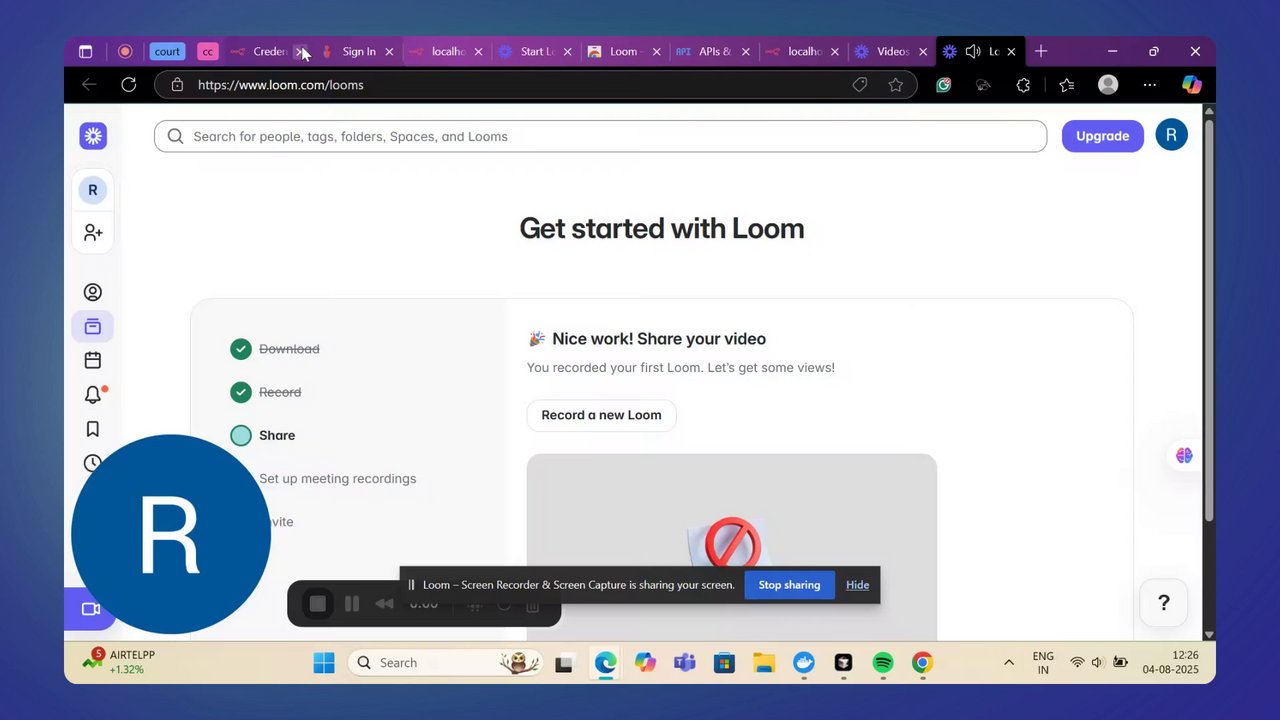Image resolution: width=1280 pixels, height=720 pixels.
Task: Open the Library icon in sidebar
Action: (93, 326)
